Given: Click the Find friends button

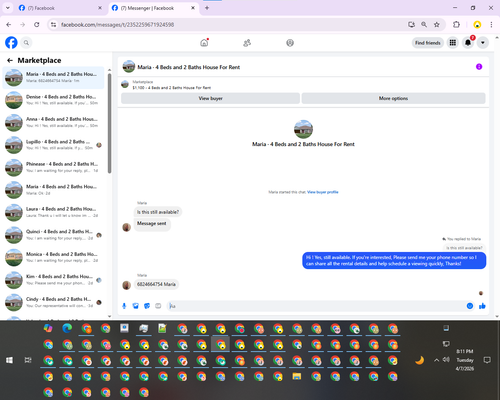Looking at the screenshot, I should (428, 43).
